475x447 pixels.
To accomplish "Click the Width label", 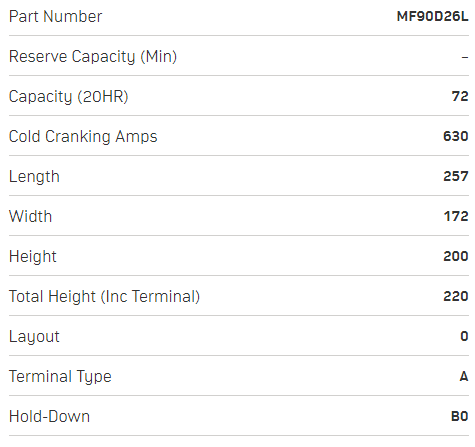I will pyautogui.click(x=30, y=216).
